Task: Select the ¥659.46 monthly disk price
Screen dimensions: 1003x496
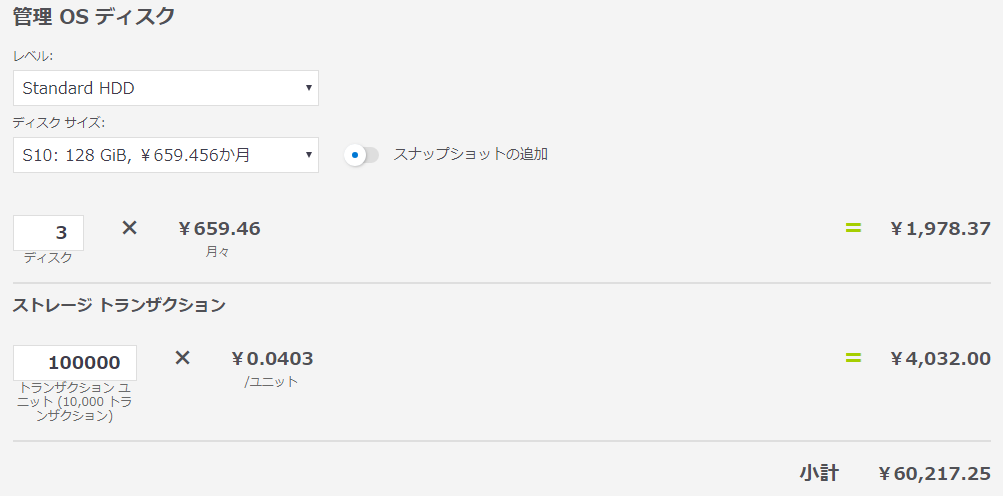Action: point(219,229)
